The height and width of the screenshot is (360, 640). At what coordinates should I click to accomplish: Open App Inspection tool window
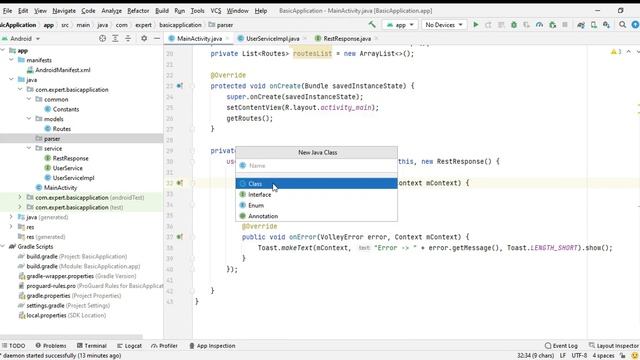(x=212, y=346)
